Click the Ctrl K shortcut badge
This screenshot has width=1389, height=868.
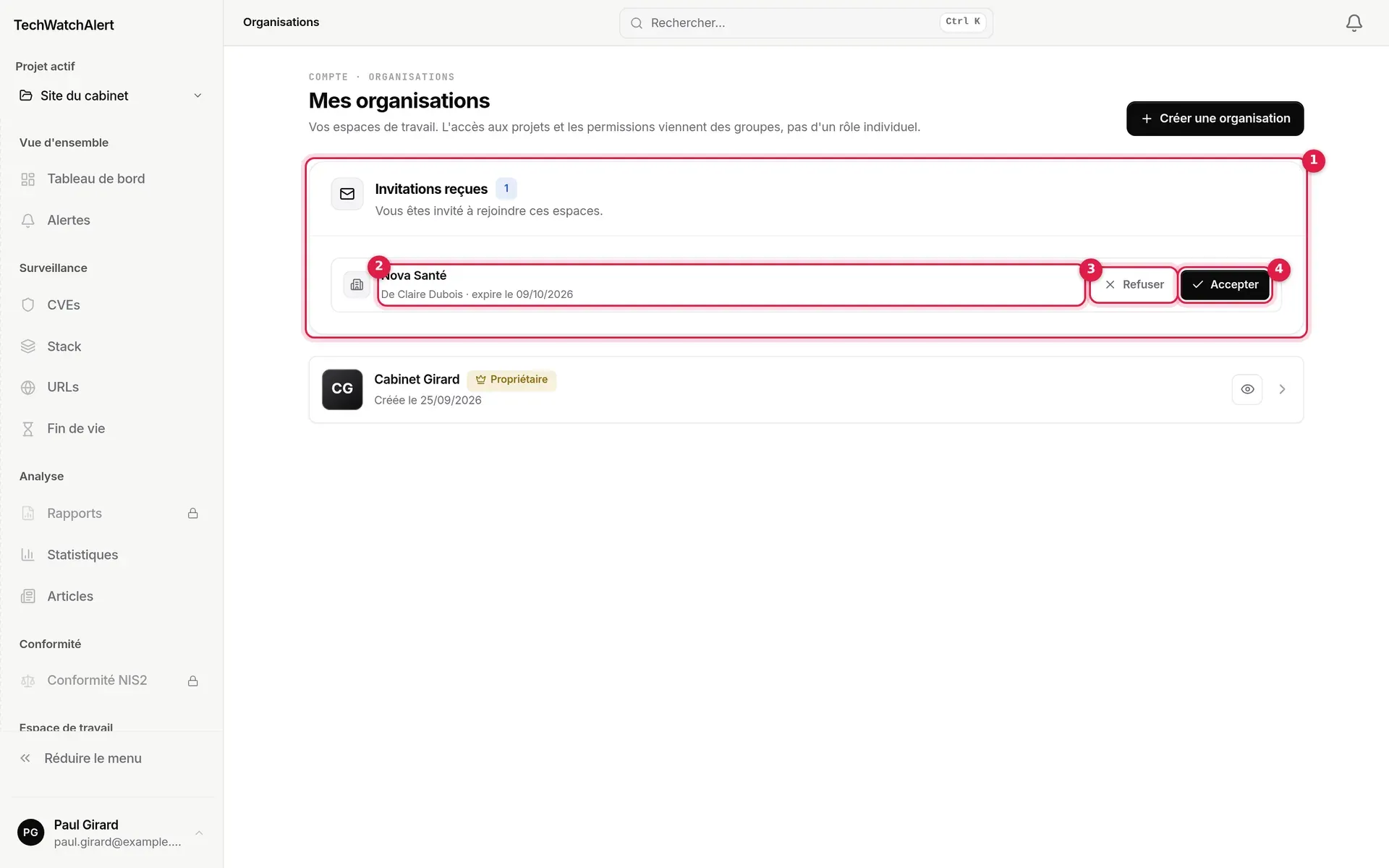tap(962, 22)
